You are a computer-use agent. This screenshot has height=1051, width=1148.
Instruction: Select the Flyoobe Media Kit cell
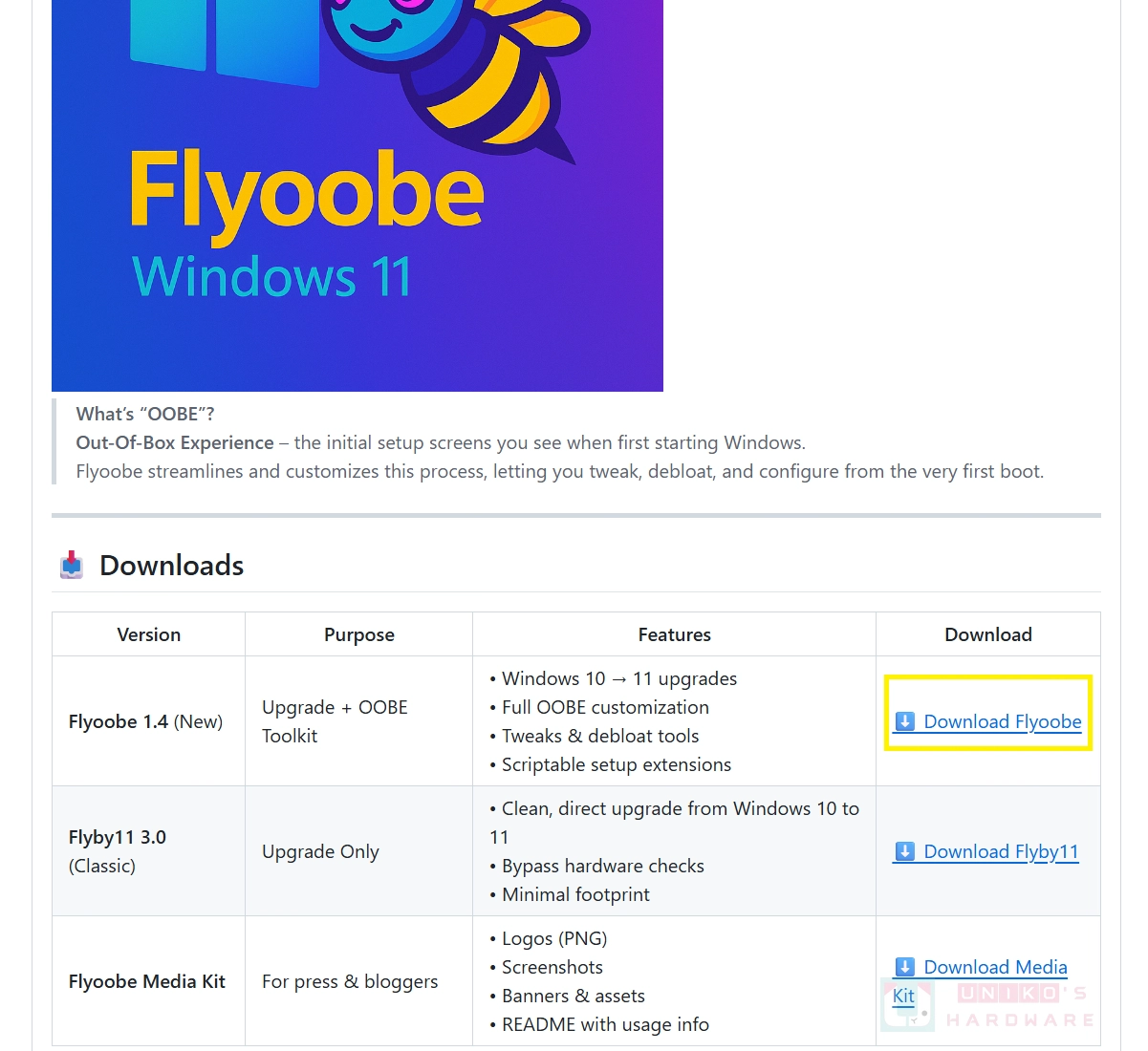[x=147, y=981]
